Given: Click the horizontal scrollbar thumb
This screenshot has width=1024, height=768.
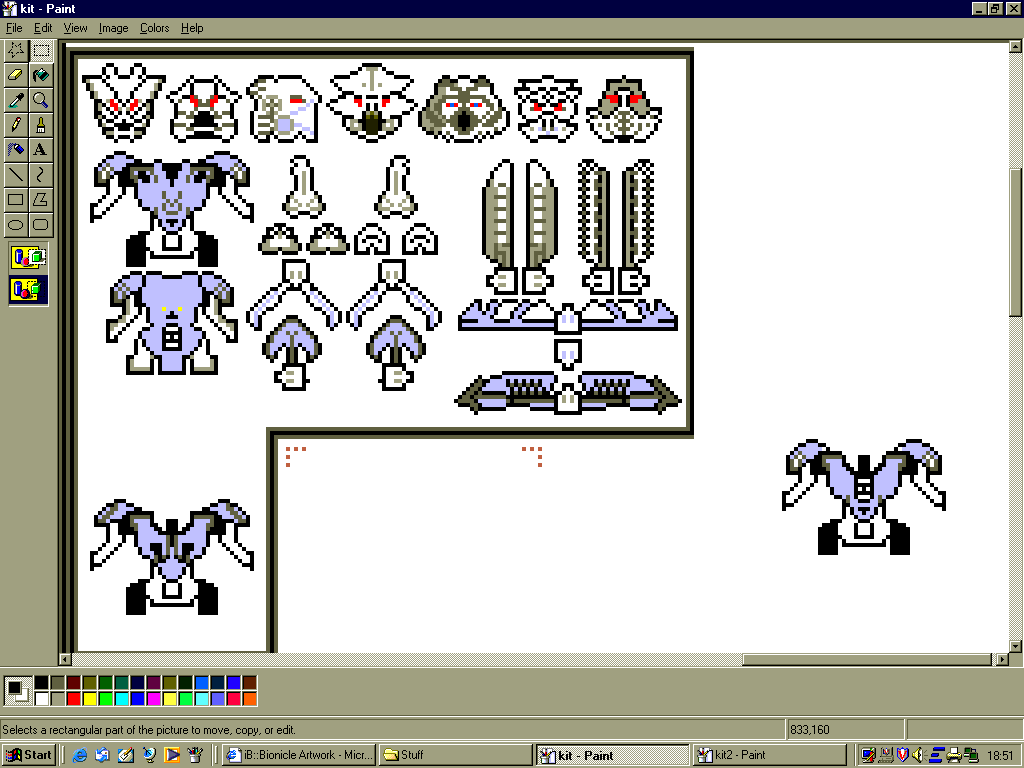Looking at the screenshot, I should [x=867, y=660].
